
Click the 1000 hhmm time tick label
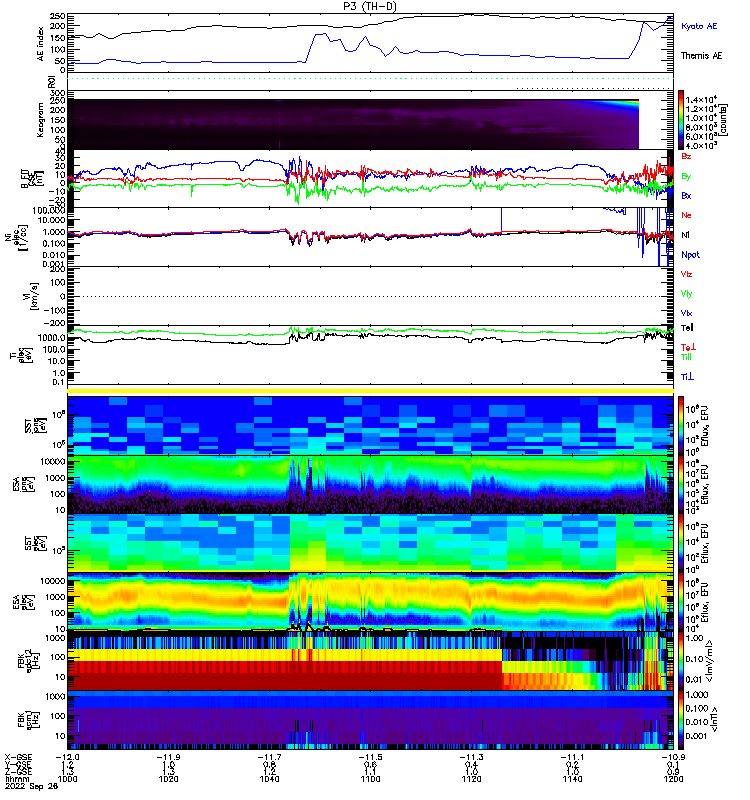click(x=67, y=779)
